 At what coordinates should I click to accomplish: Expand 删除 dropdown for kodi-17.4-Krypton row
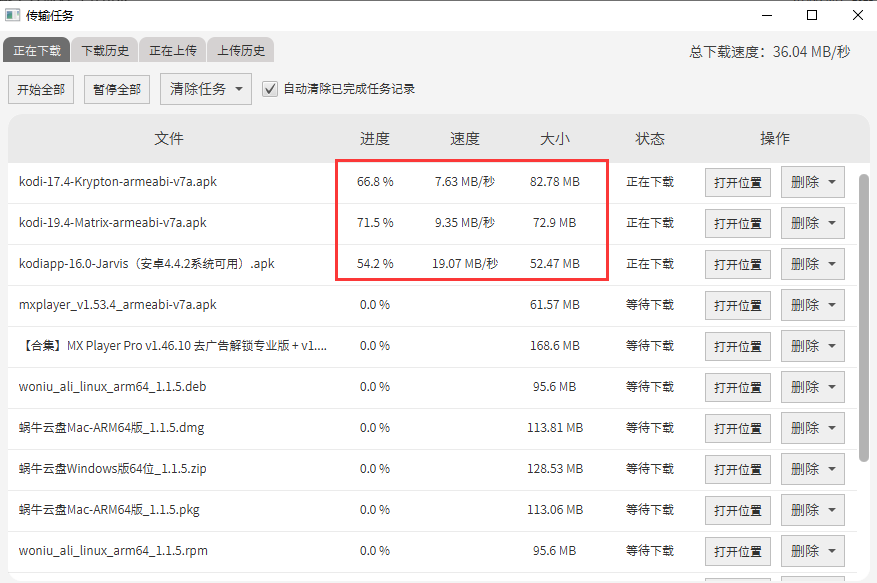tap(813, 182)
